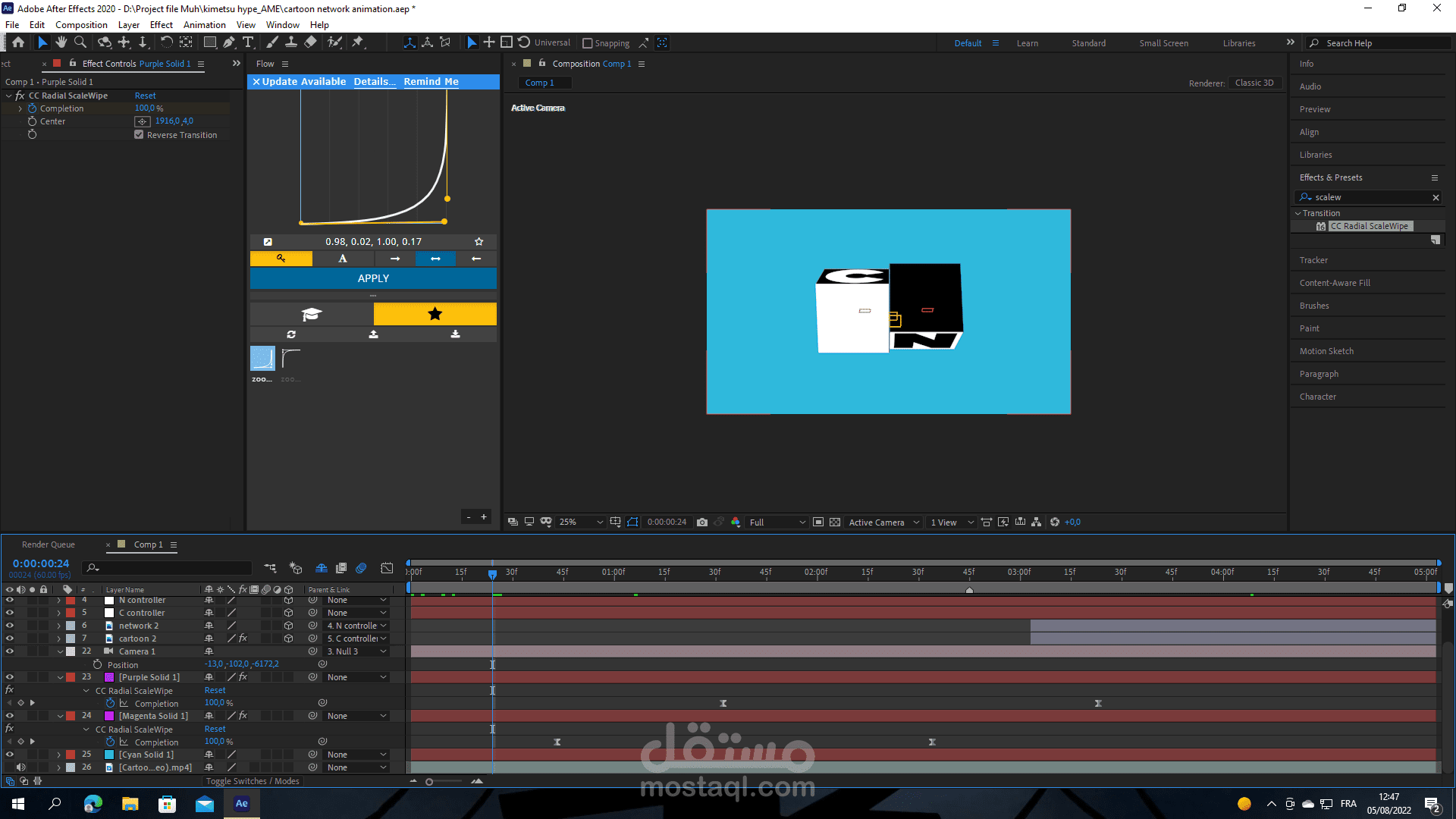This screenshot has height=819, width=1456.
Task: Select the Zoom tool in toolbar
Action: [80, 42]
